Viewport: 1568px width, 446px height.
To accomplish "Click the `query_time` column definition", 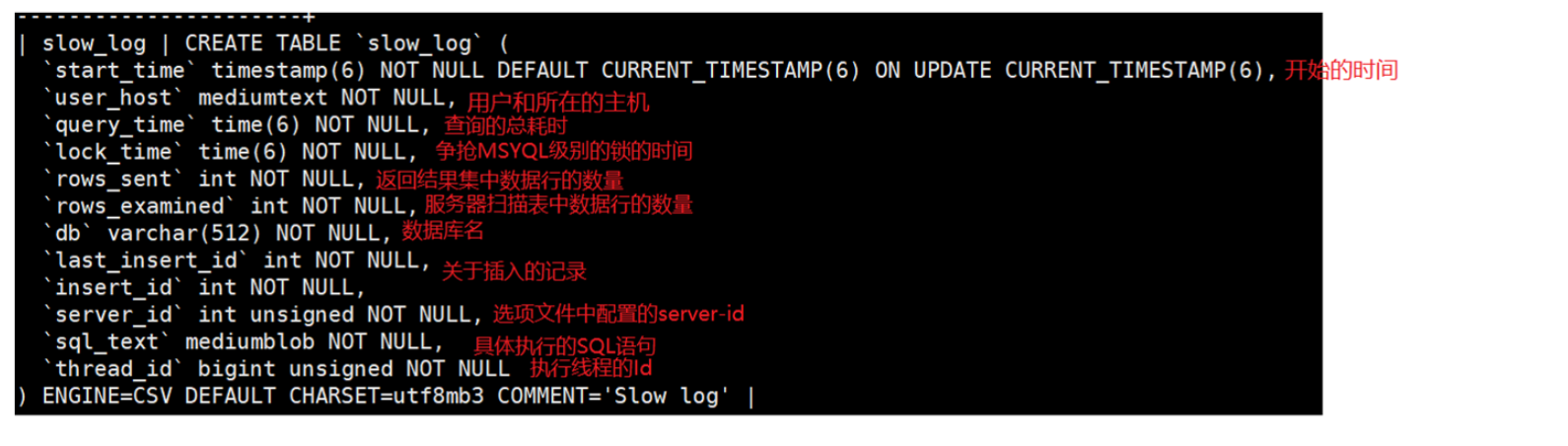I will (237, 125).
